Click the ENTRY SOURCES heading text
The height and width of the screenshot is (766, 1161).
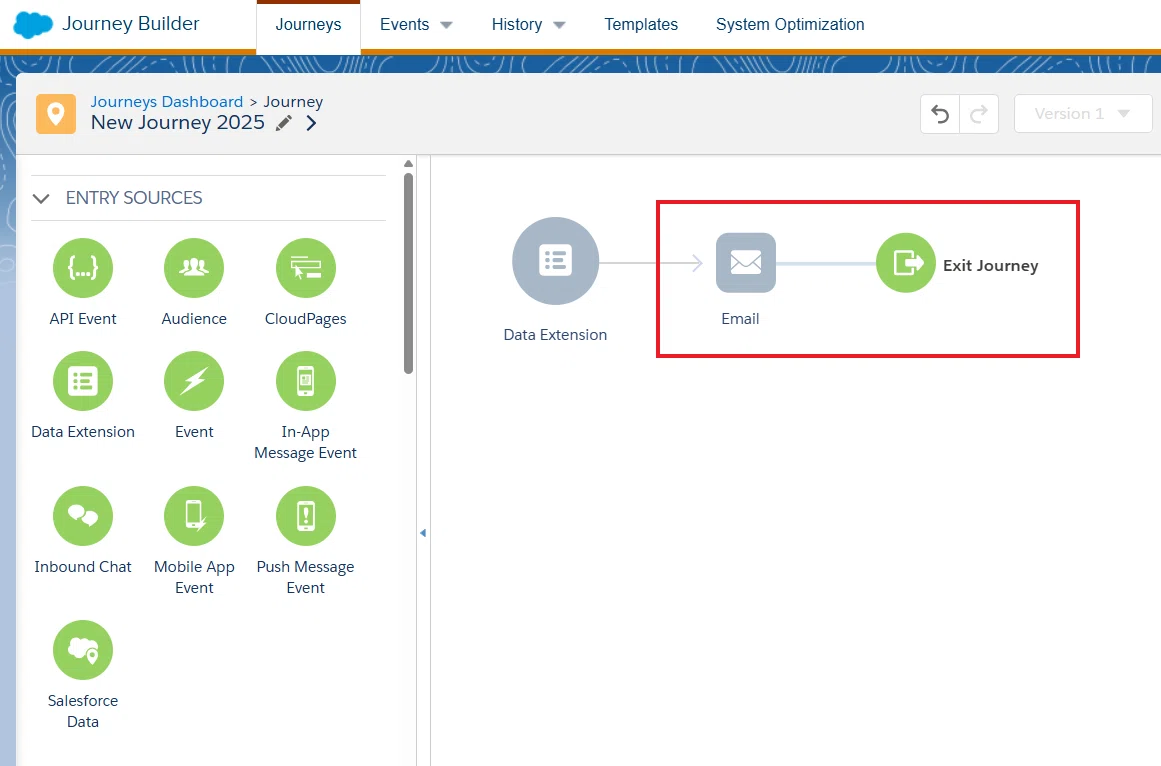pos(134,198)
